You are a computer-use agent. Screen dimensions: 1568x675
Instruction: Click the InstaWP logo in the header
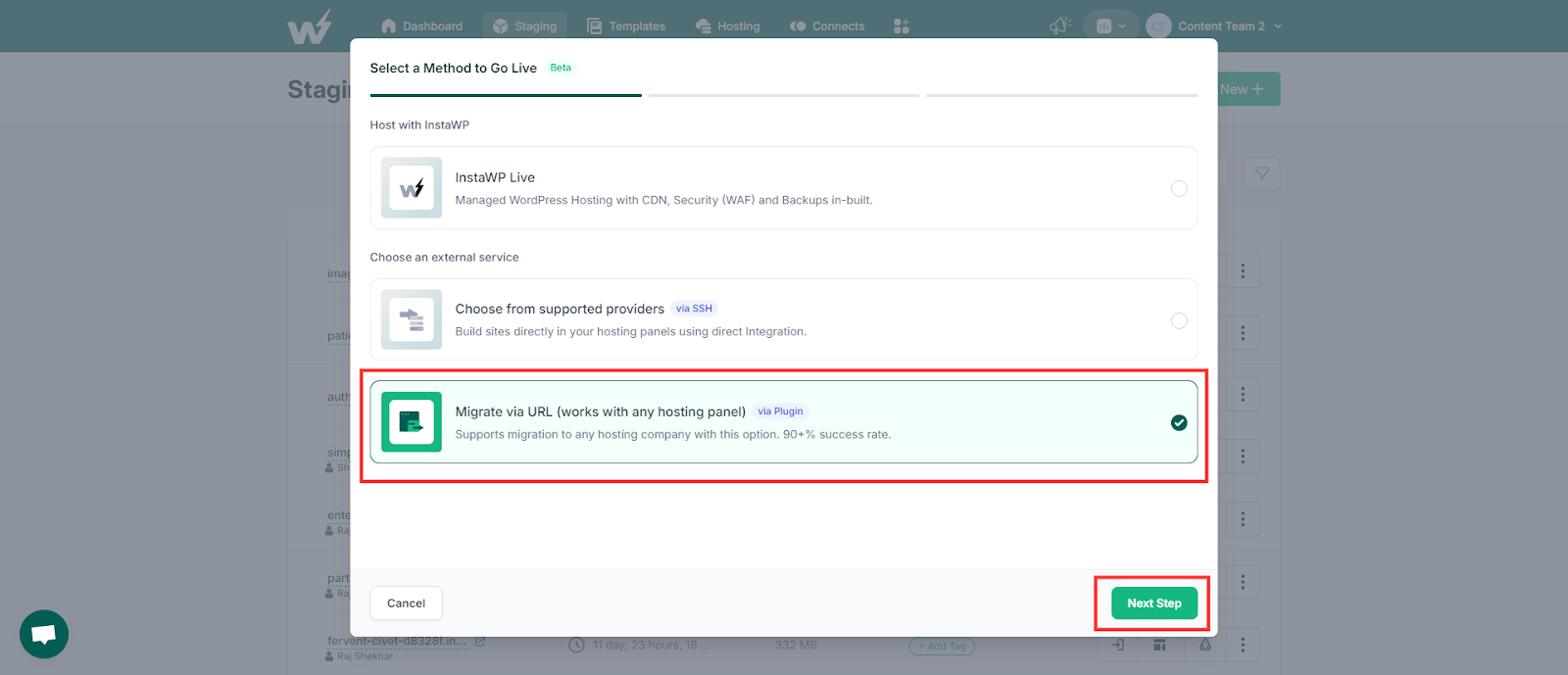(x=310, y=26)
